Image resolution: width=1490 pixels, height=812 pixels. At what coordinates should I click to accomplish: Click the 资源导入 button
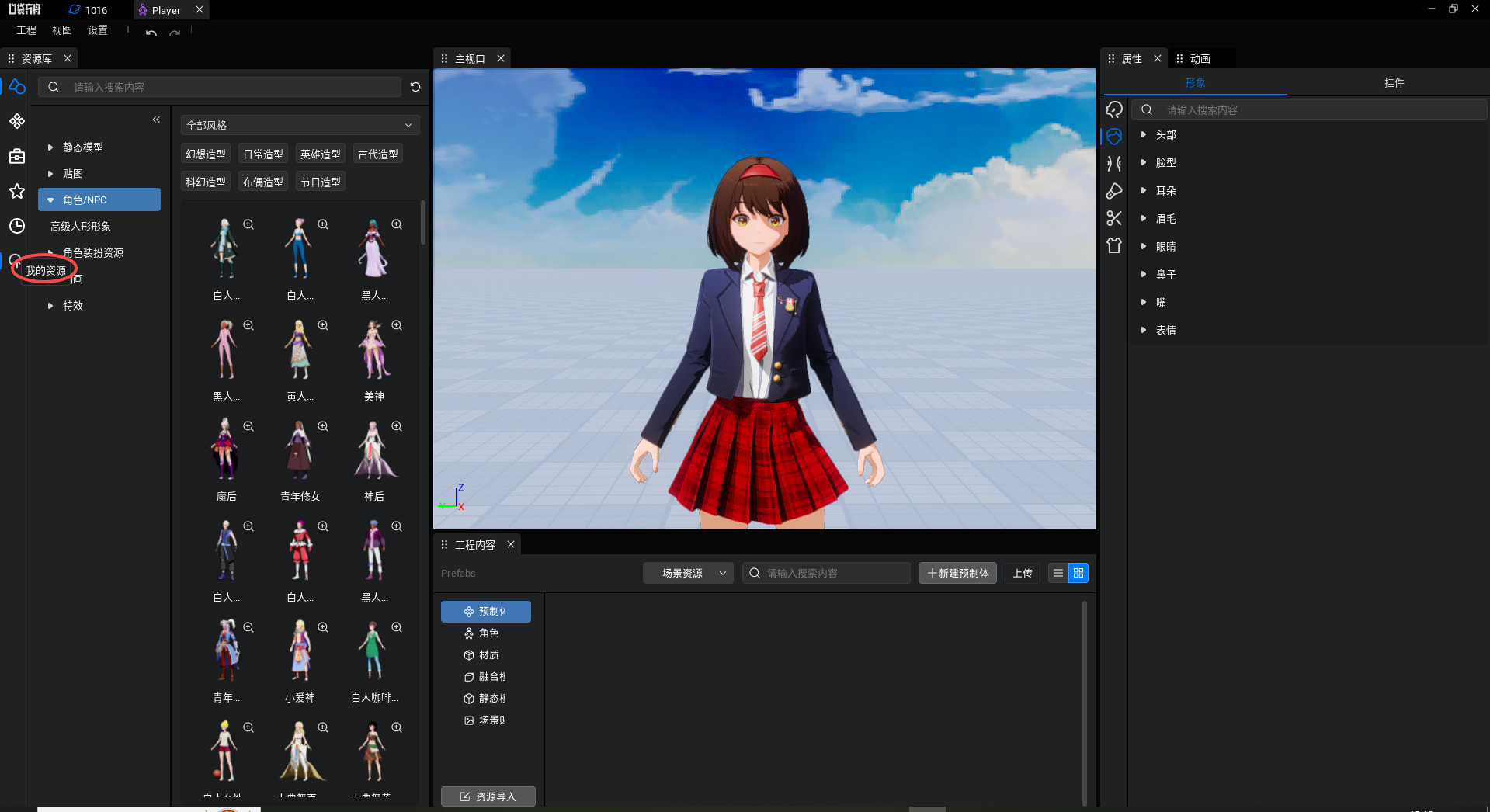[x=488, y=796]
